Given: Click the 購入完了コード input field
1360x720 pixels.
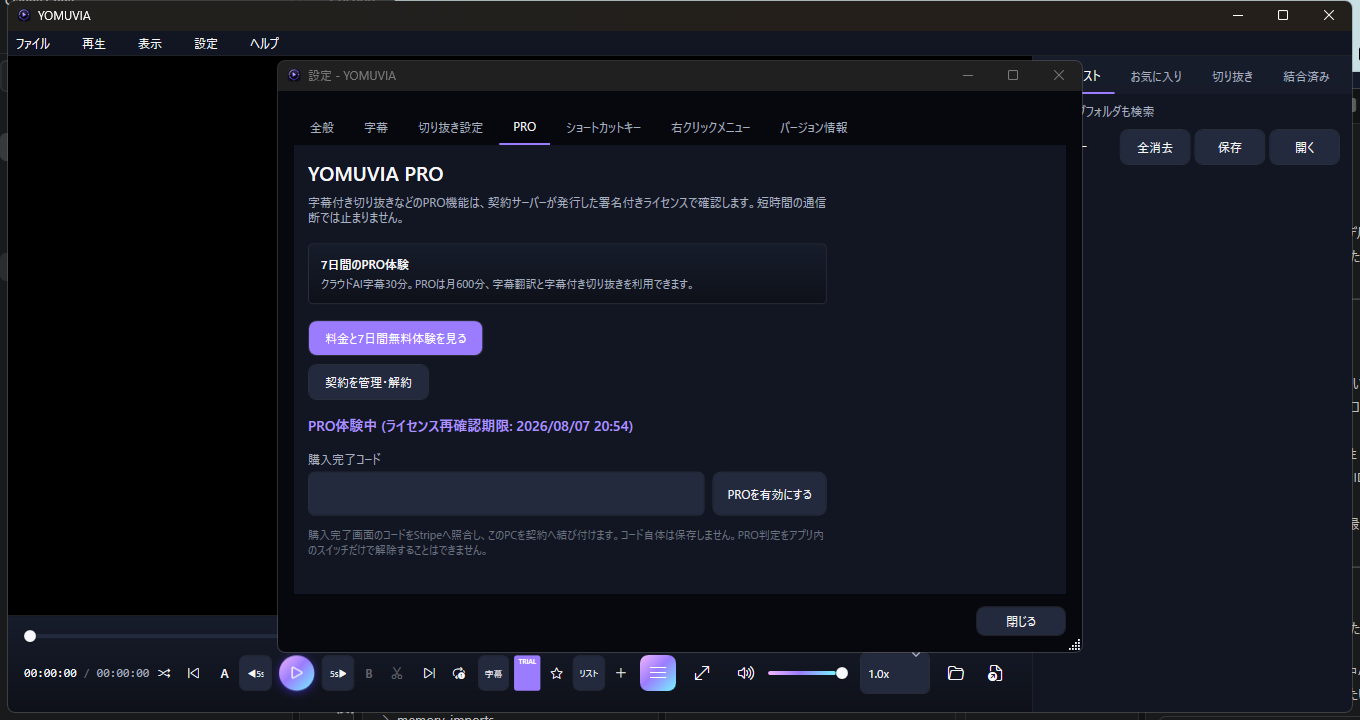Looking at the screenshot, I should click(x=506, y=494).
